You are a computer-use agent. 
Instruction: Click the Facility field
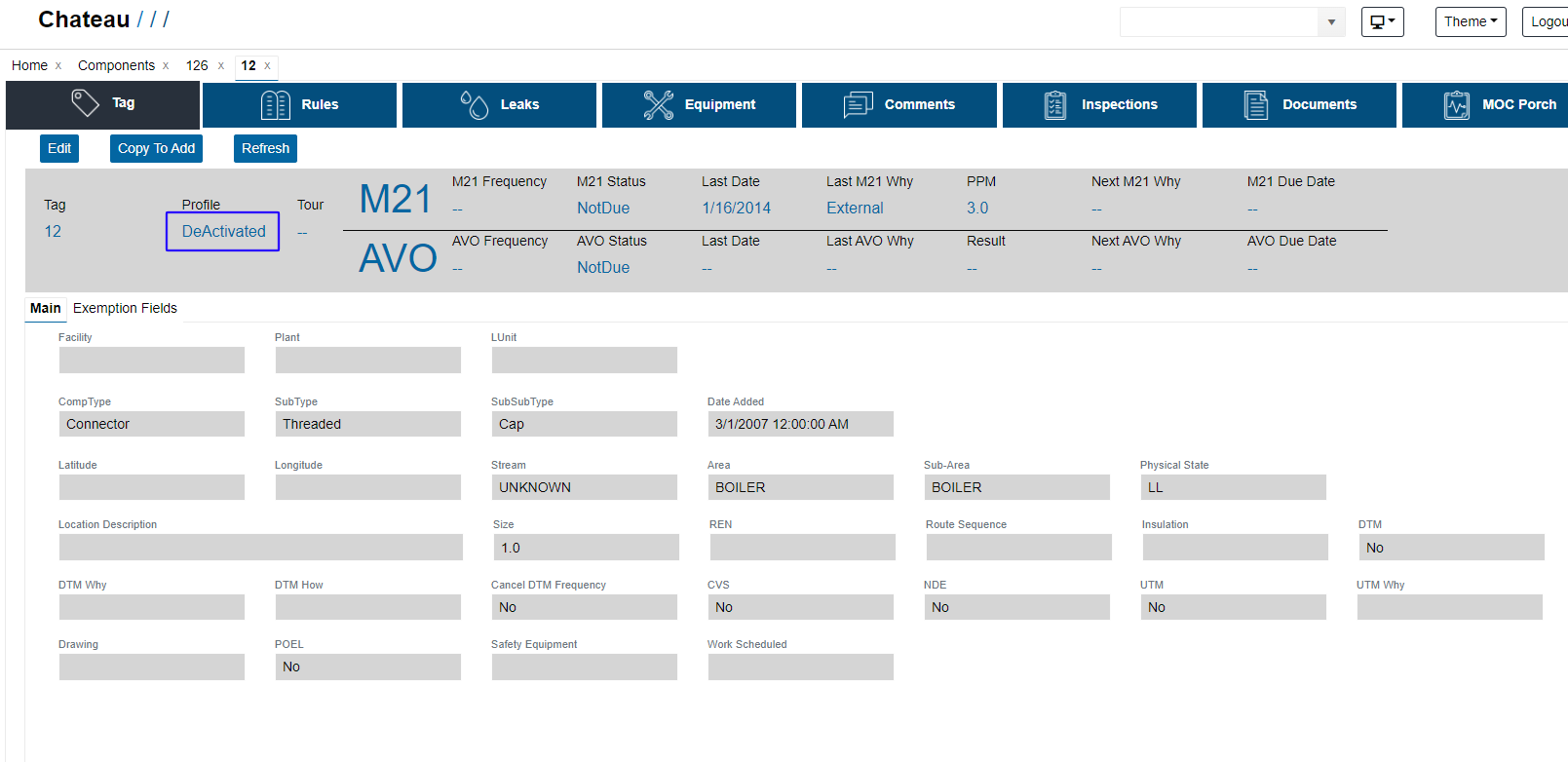point(152,361)
